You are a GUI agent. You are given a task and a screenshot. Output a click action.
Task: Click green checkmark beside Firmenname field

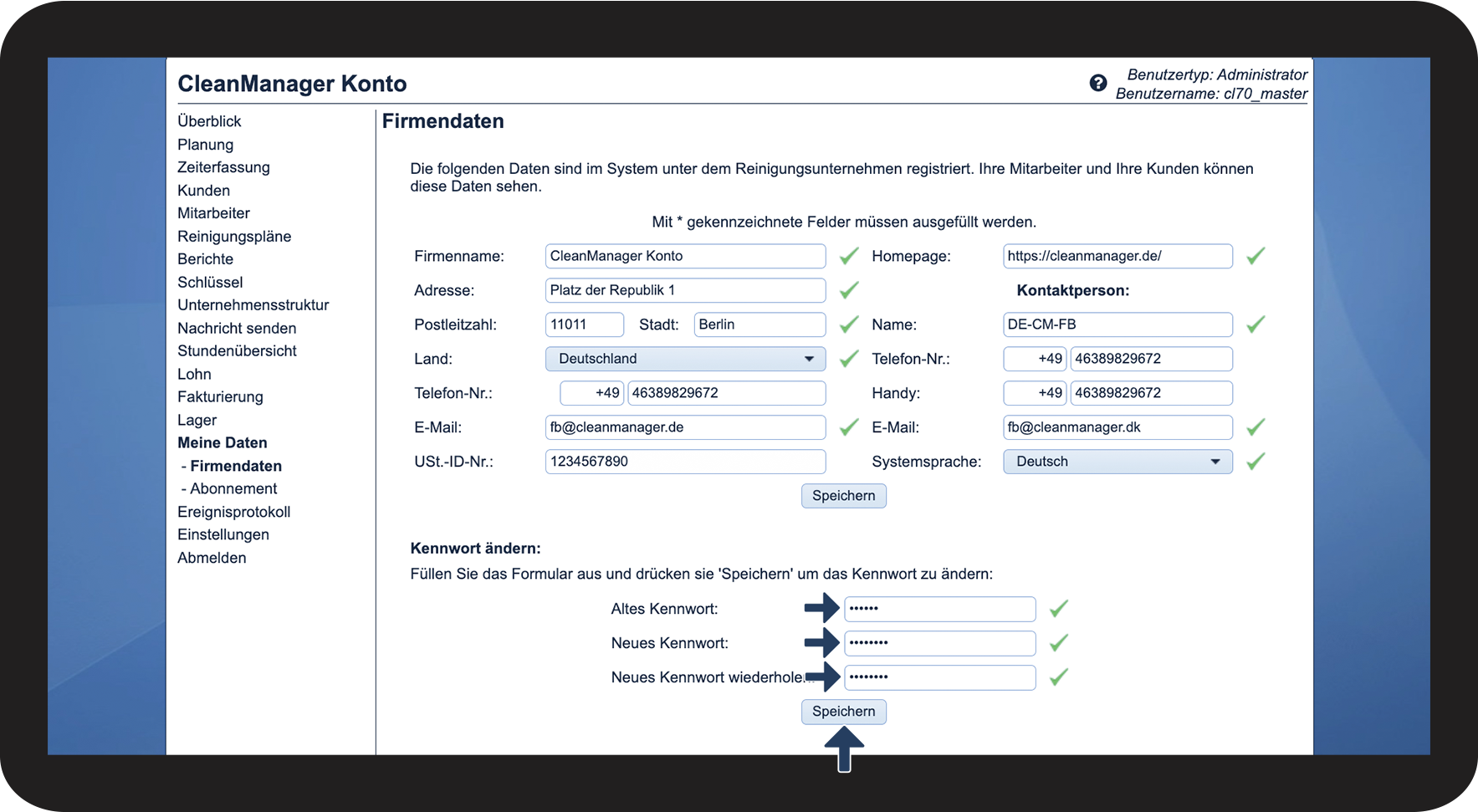[849, 256]
